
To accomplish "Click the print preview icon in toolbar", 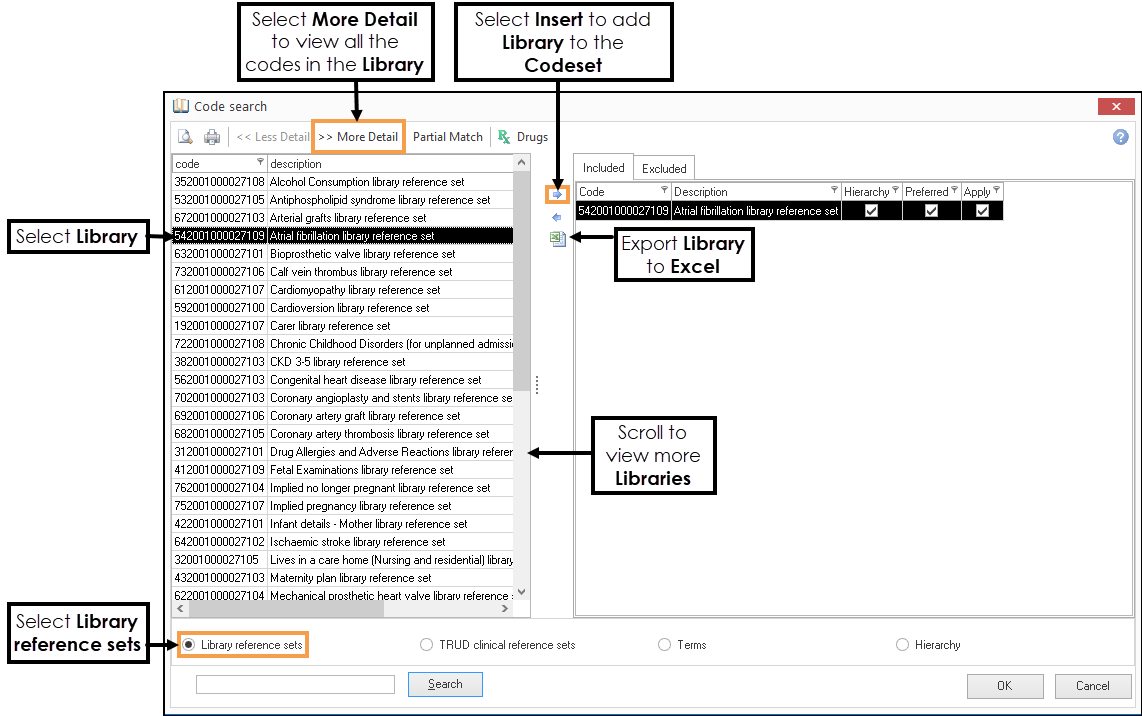I will [185, 137].
